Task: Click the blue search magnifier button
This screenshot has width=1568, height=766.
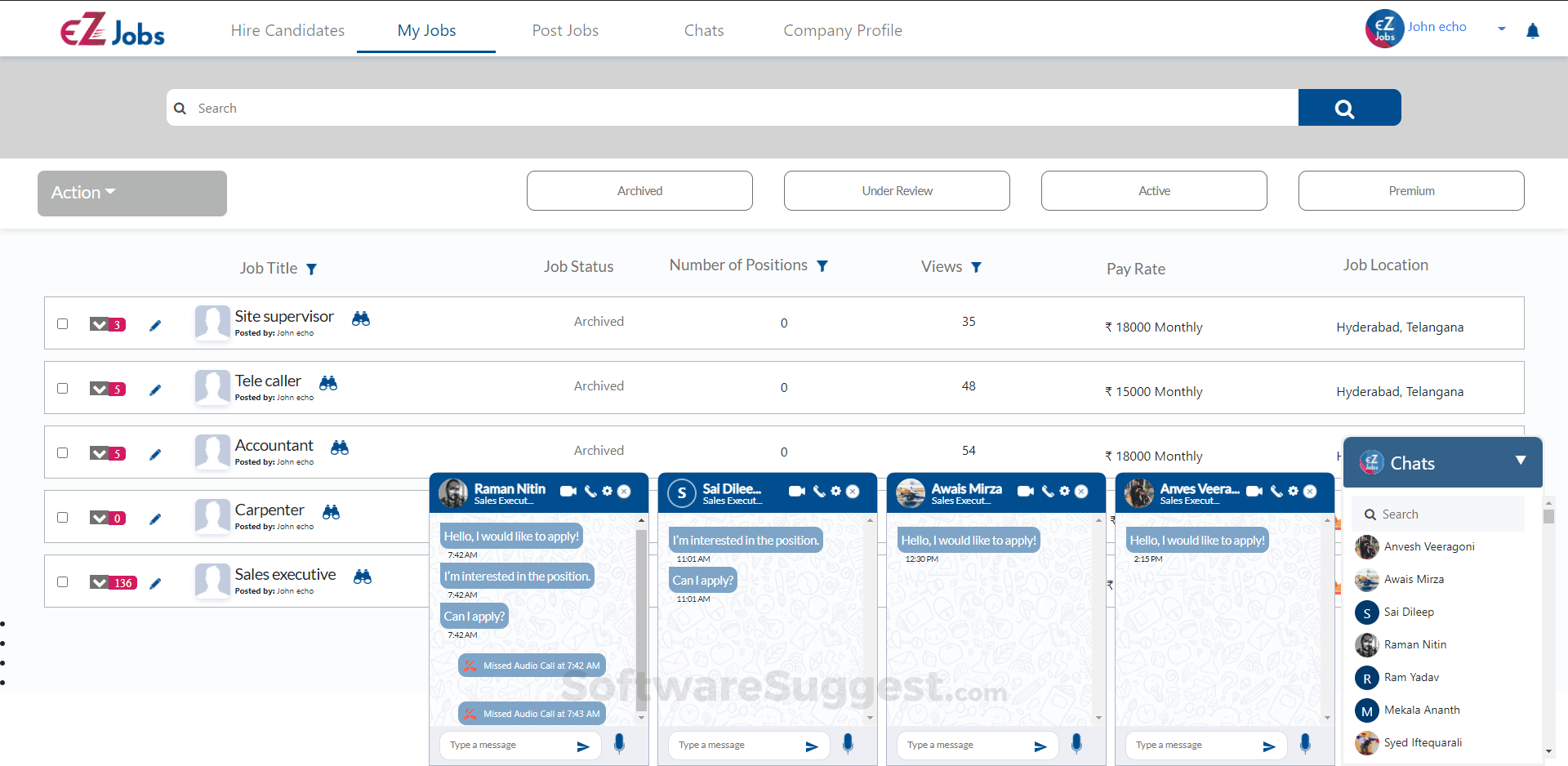Action: tap(1347, 107)
